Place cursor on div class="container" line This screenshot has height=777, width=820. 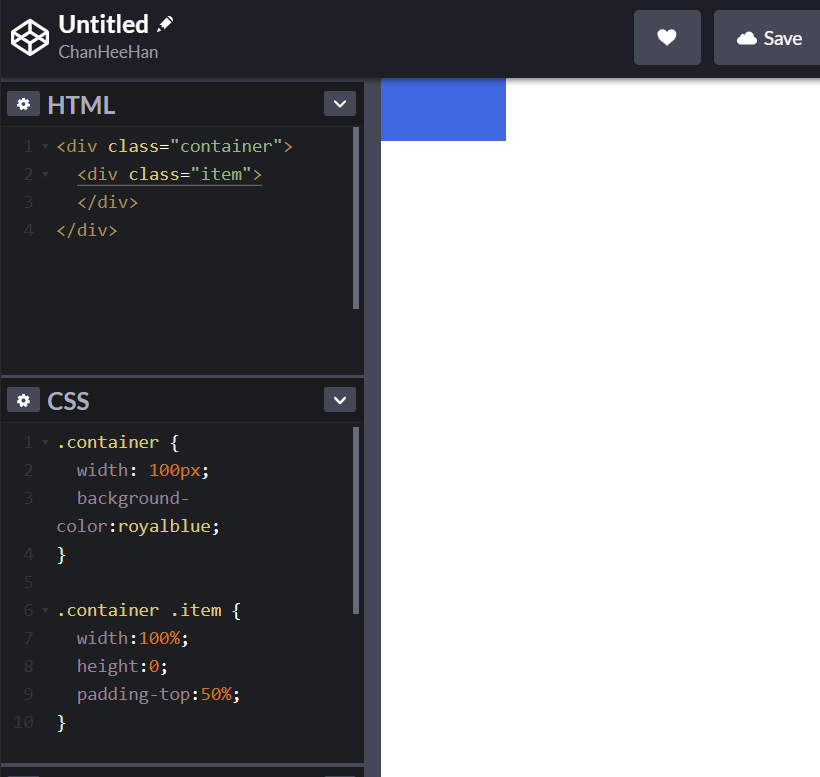coord(175,146)
